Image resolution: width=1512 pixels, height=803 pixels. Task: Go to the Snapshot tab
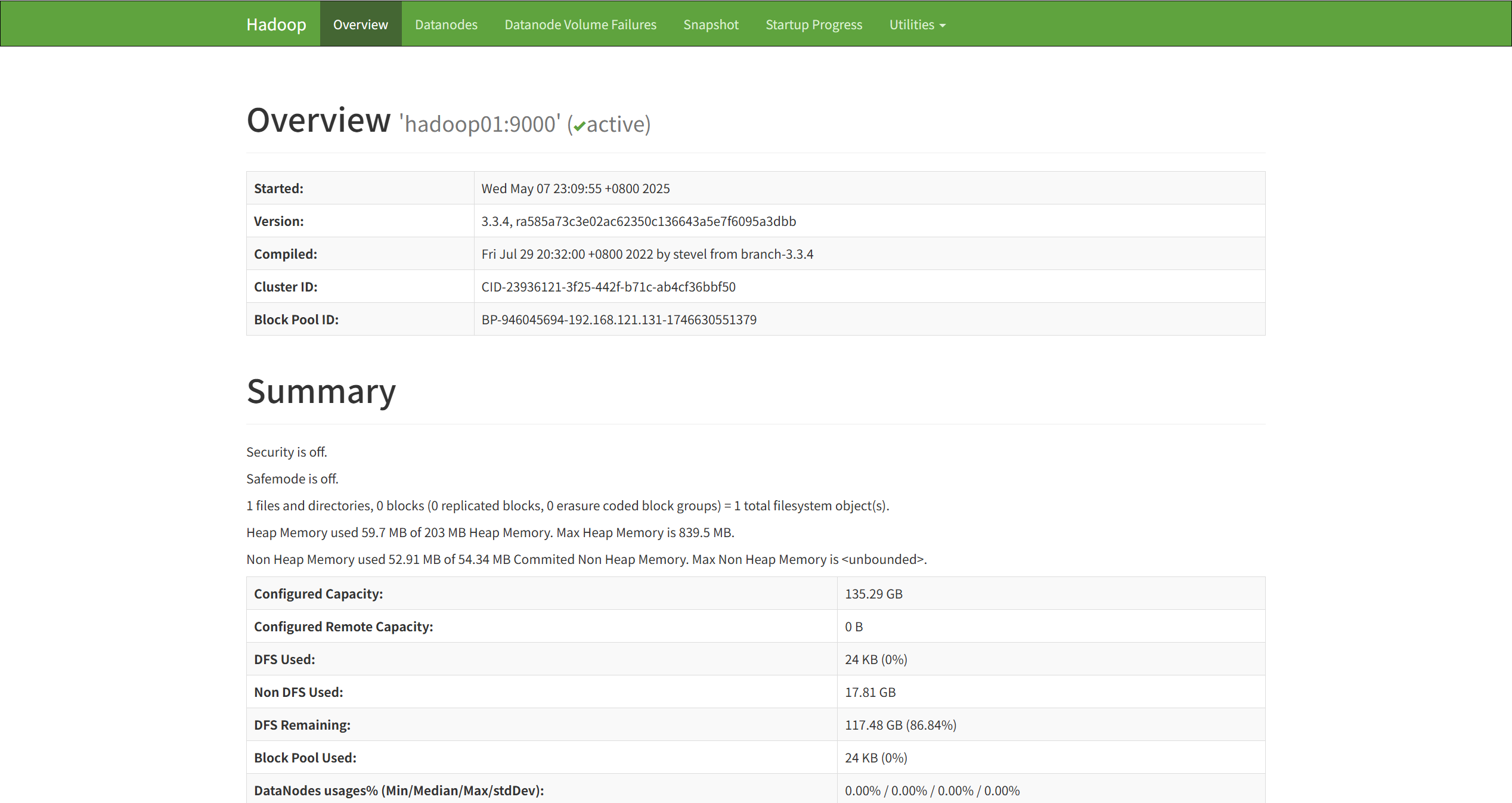pos(711,24)
